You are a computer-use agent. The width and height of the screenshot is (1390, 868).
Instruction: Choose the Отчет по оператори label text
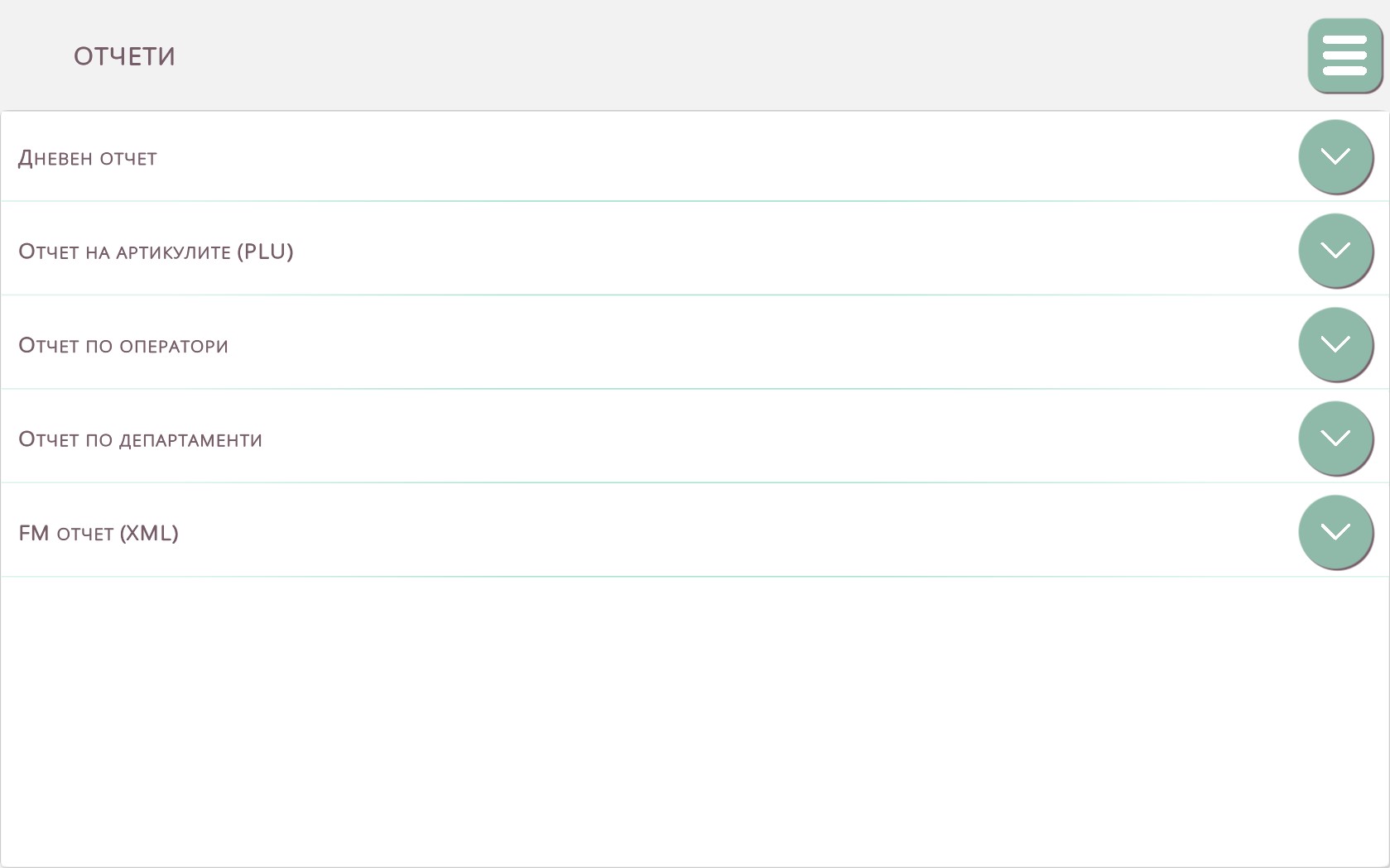[123, 346]
